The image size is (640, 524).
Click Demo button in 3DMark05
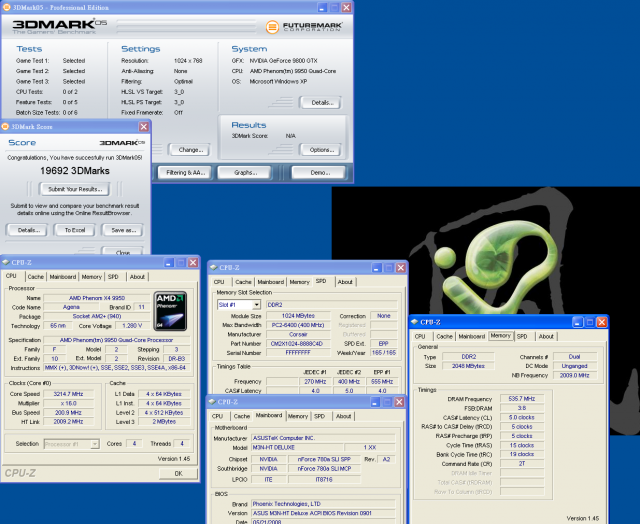point(319,173)
